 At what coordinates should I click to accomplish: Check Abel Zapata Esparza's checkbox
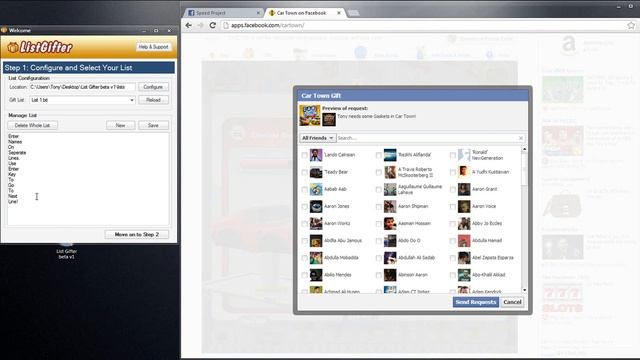tap(452, 258)
